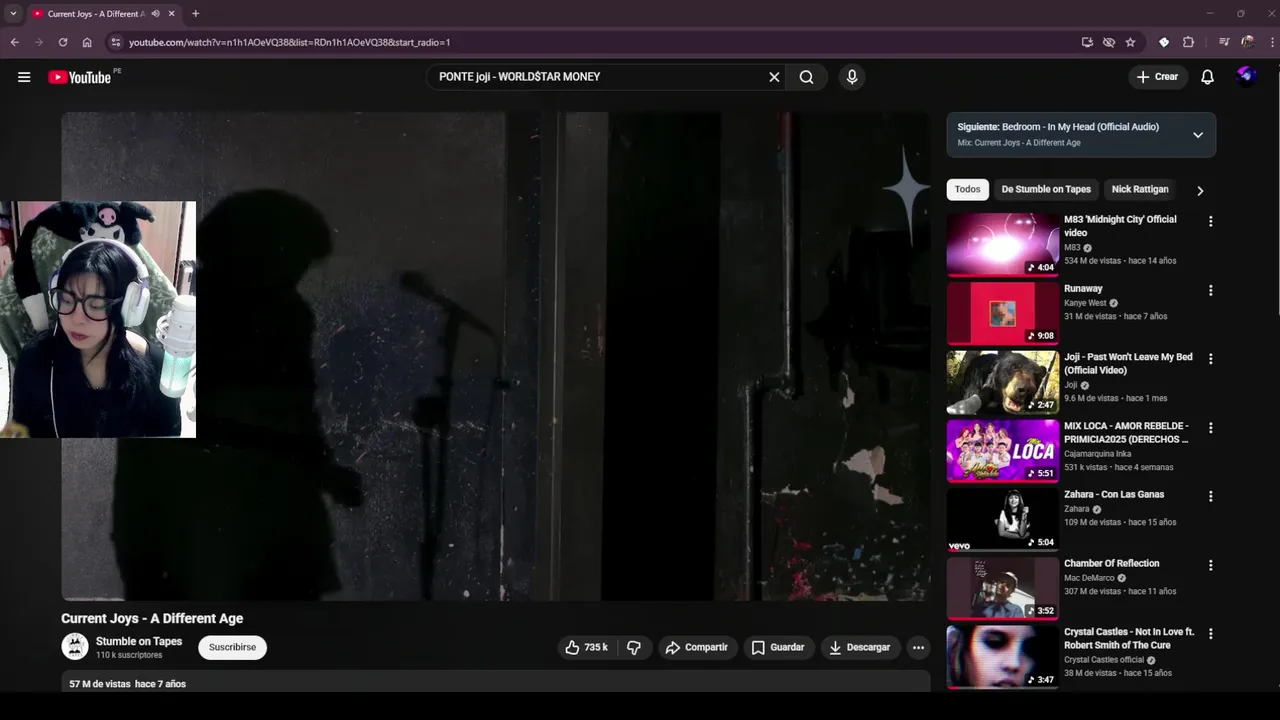This screenshot has height=720, width=1280.
Task: Open M83 Midnight City video thumbnail
Action: pos(1003,244)
